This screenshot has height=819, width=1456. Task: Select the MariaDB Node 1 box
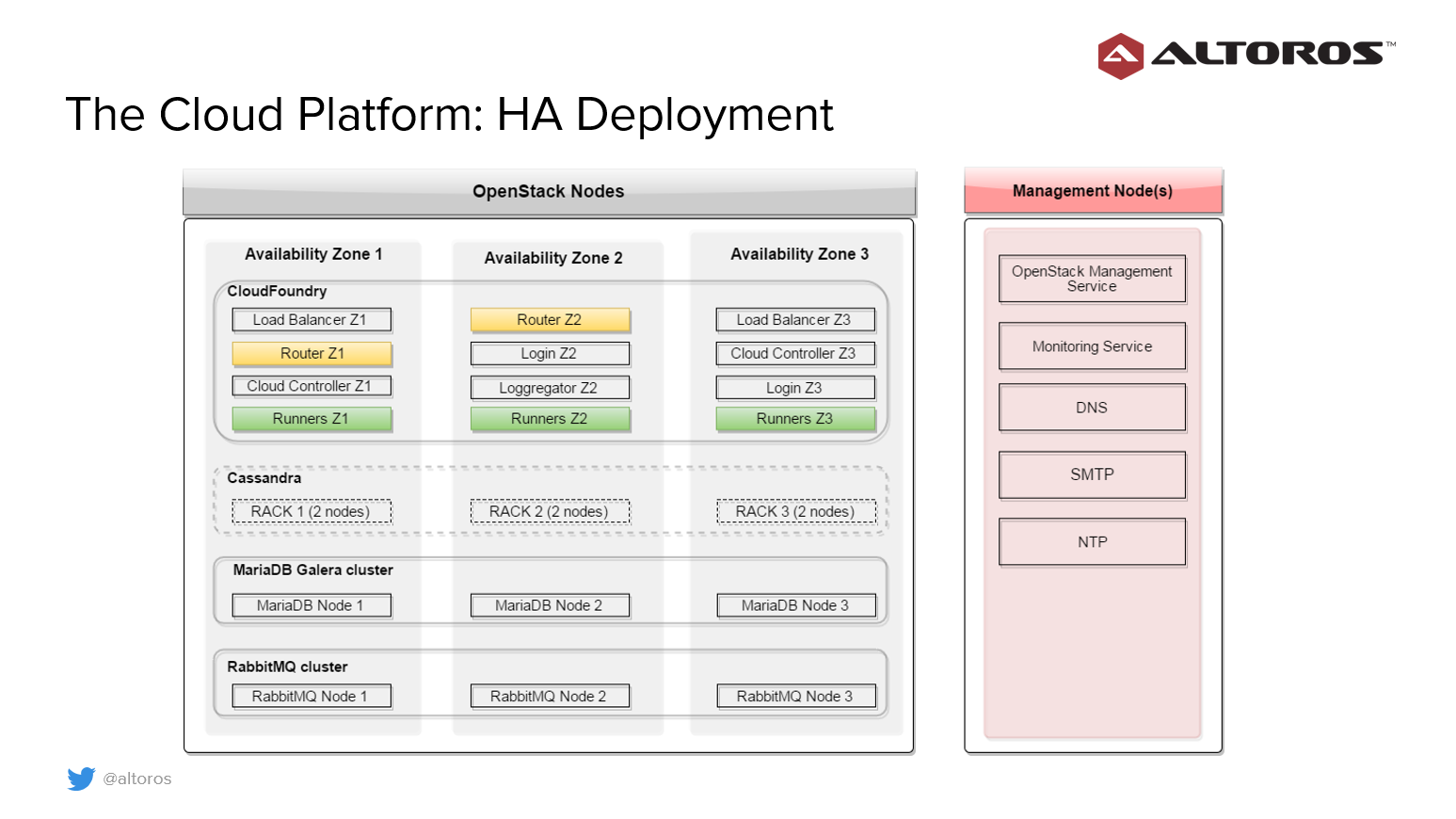pyautogui.click(x=312, y=605)
